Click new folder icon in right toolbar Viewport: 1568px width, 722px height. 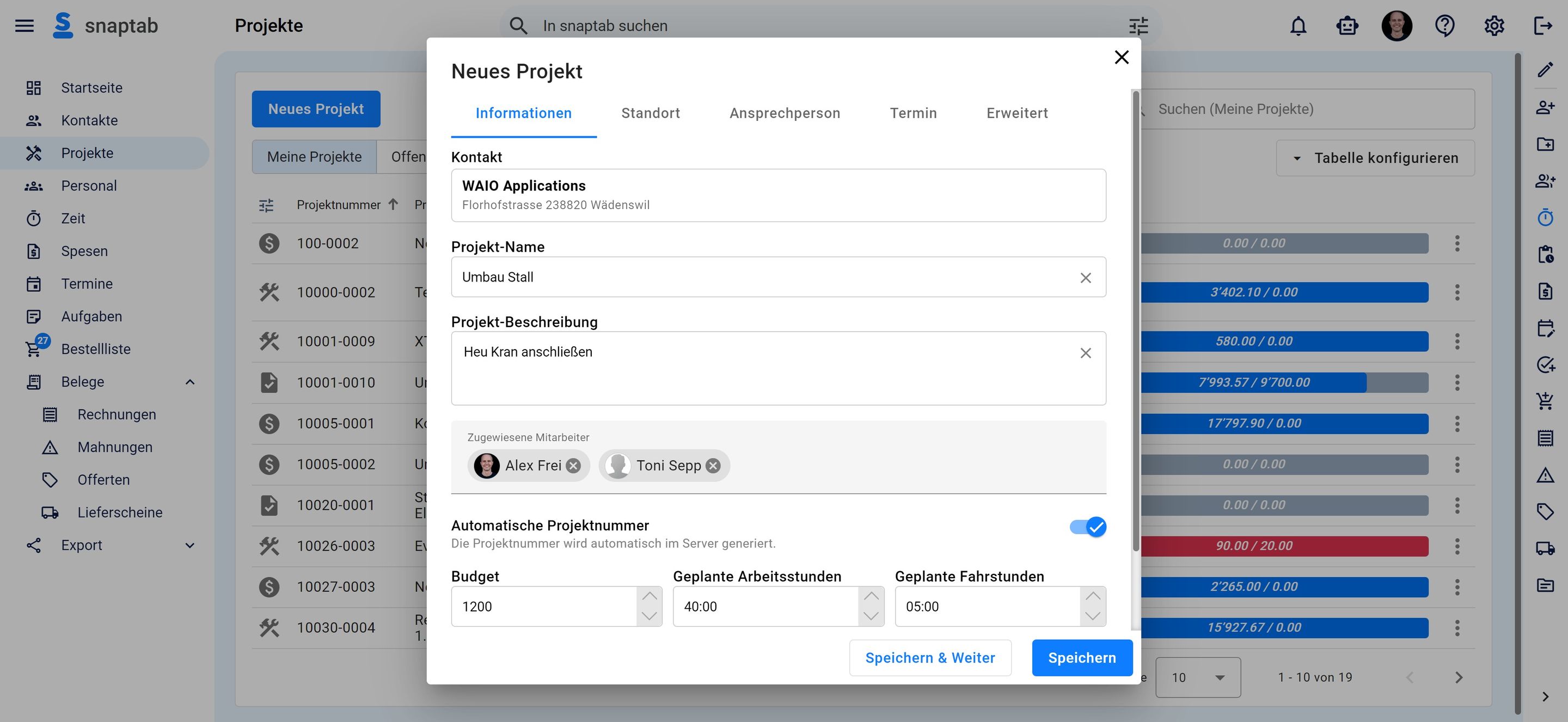(1545, 144)
